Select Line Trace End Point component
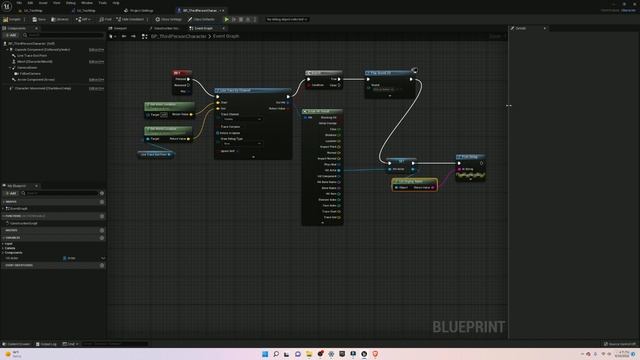Screen dimensions: 640x360 tap(31, 56)
